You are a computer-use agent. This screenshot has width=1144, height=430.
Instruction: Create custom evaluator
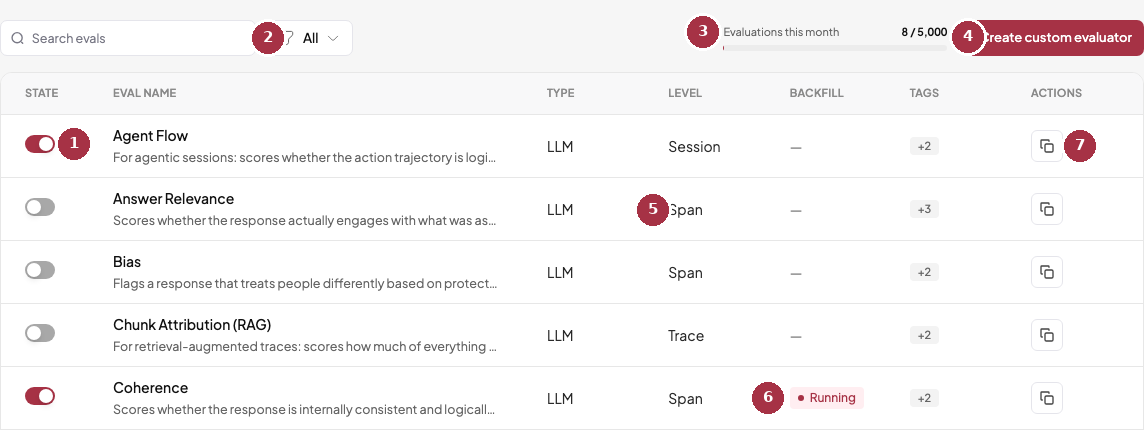pos(1056,37)
